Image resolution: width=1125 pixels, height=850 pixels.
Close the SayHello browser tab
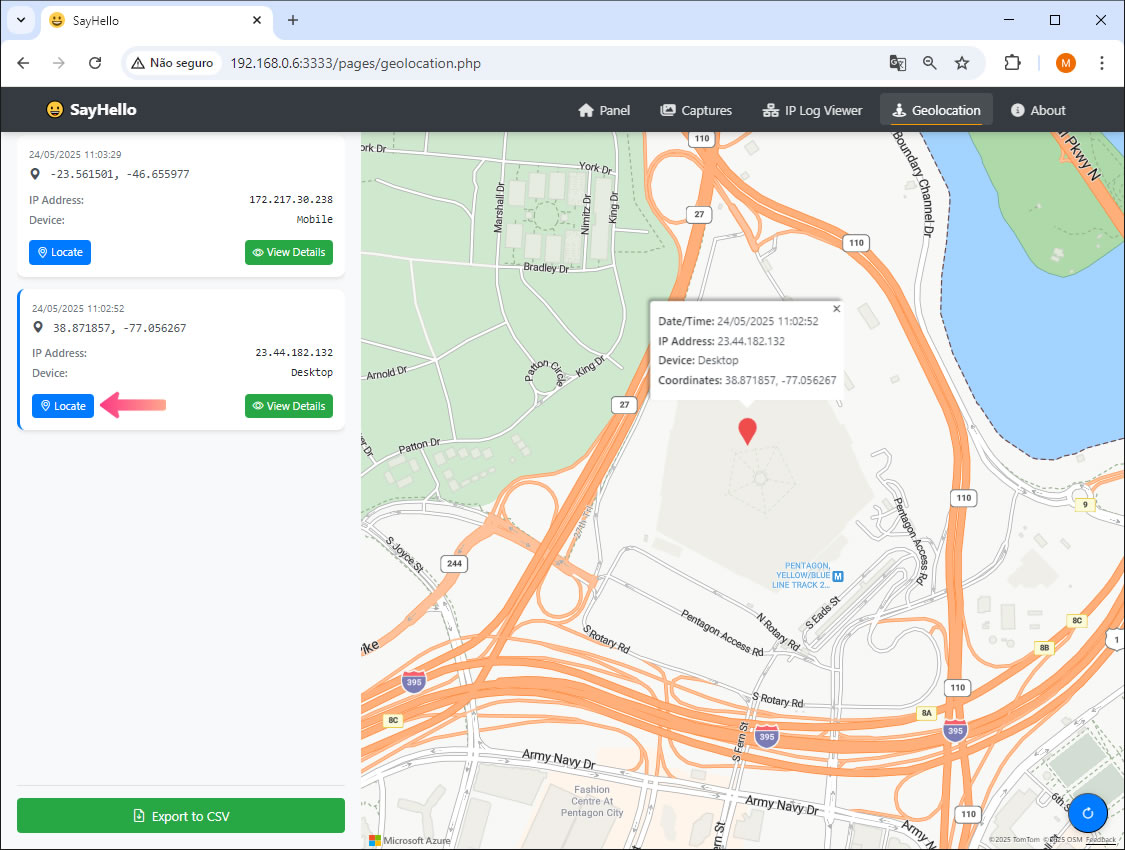[x=257, y=20]
